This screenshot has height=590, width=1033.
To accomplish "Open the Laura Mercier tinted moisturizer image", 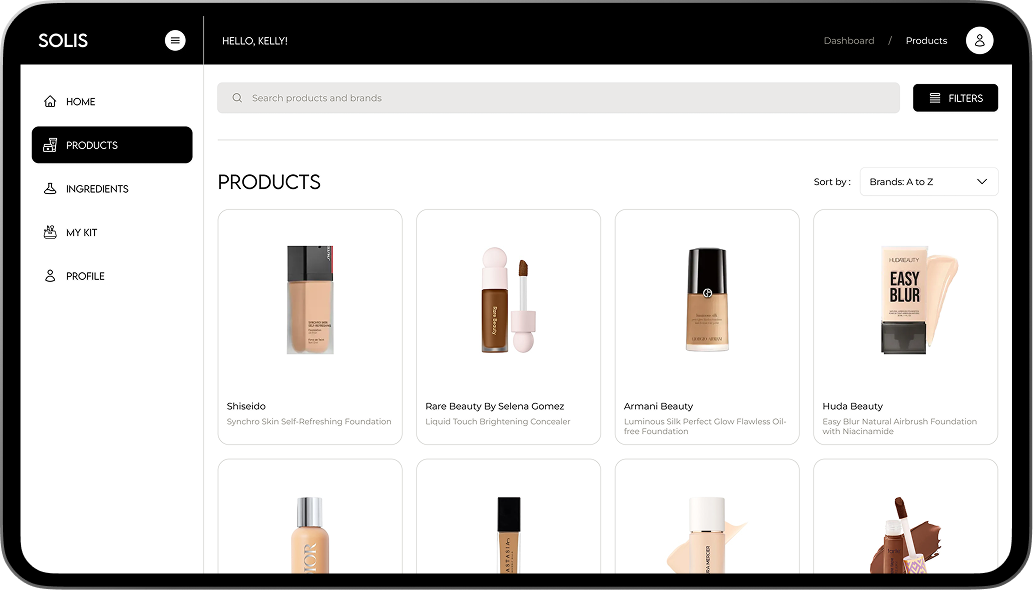I will (706, 535).
